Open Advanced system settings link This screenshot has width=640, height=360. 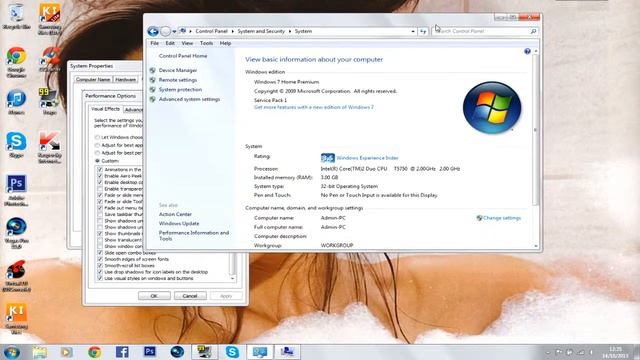(189, 99)
